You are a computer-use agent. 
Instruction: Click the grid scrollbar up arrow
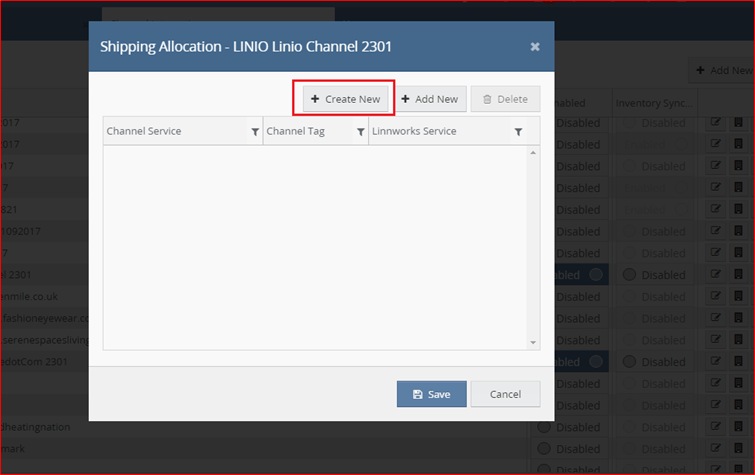point(533,153)
